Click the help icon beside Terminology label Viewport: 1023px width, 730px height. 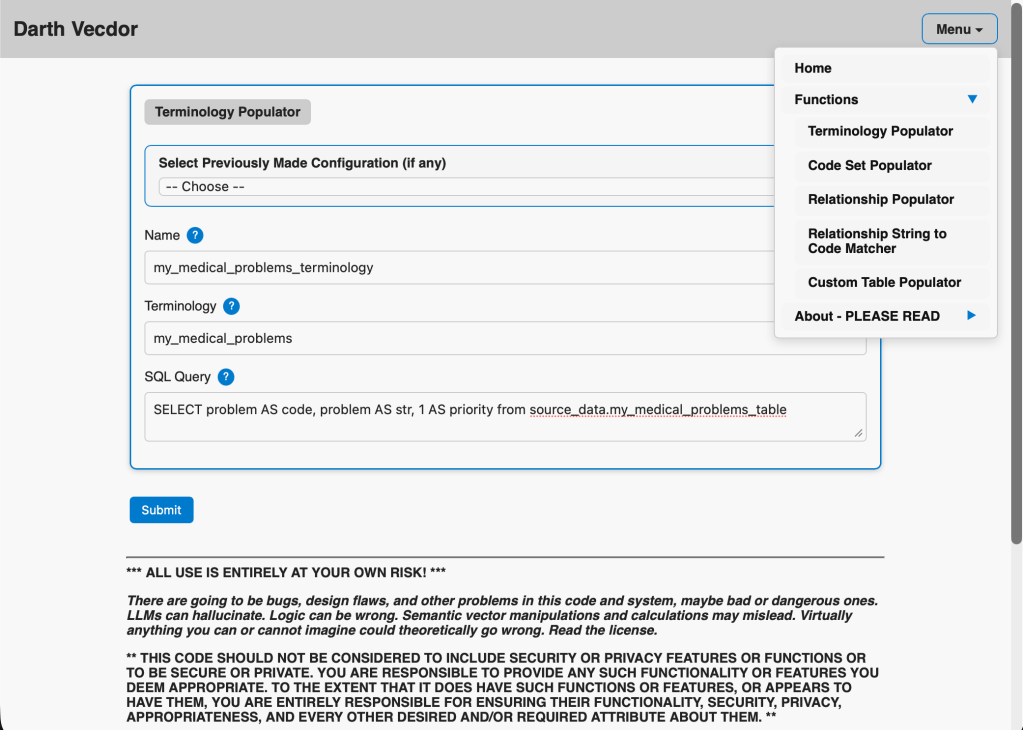(231, 306)
